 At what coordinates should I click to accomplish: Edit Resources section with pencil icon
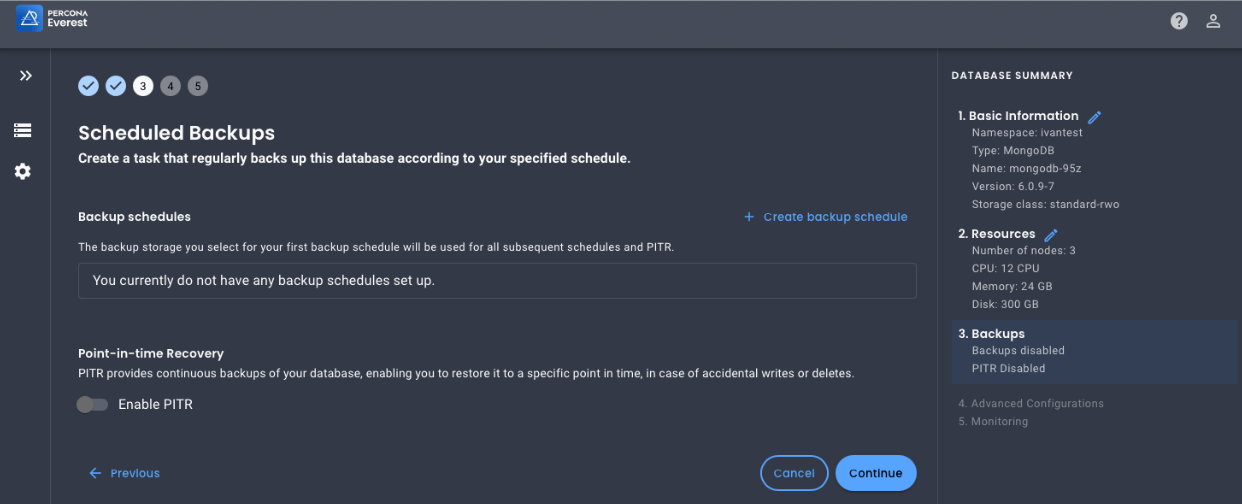coord(1051,235)
